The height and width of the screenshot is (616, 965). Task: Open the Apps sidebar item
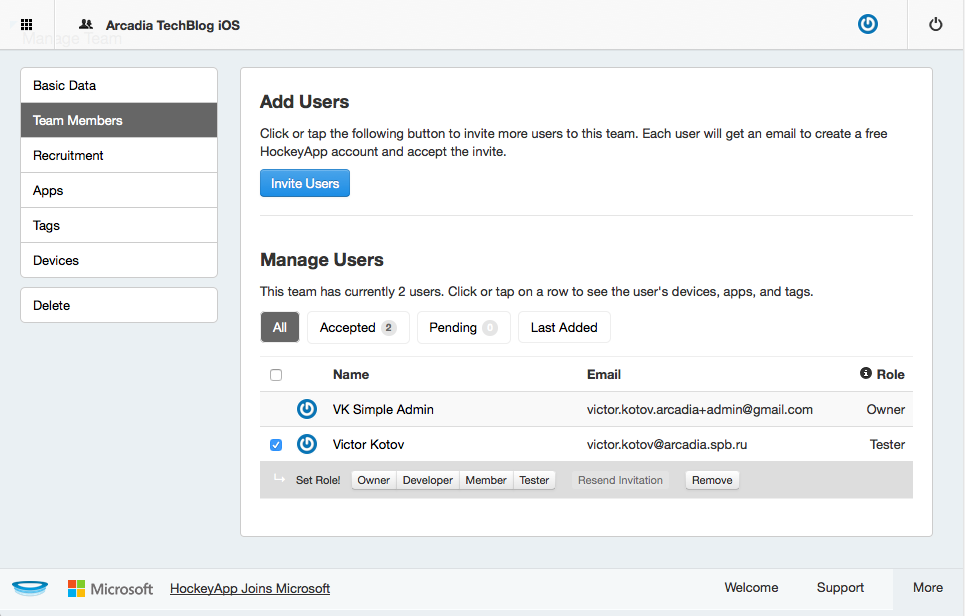(x=119, y=190)
